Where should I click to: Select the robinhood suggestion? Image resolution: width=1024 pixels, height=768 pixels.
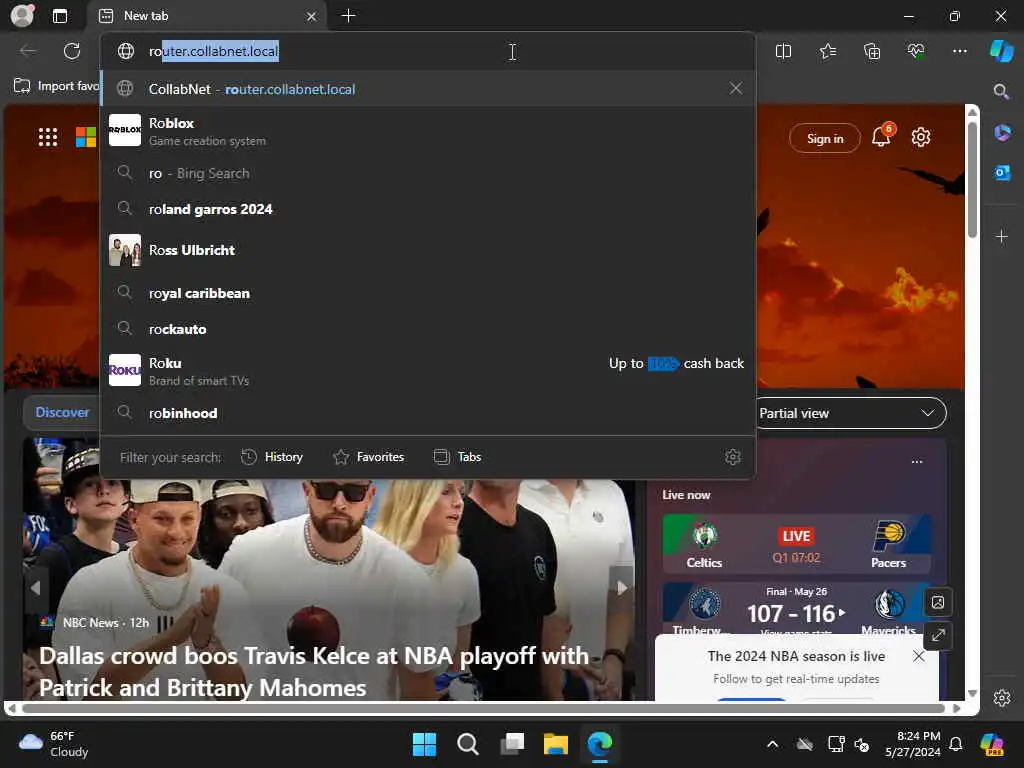(428, 413)
